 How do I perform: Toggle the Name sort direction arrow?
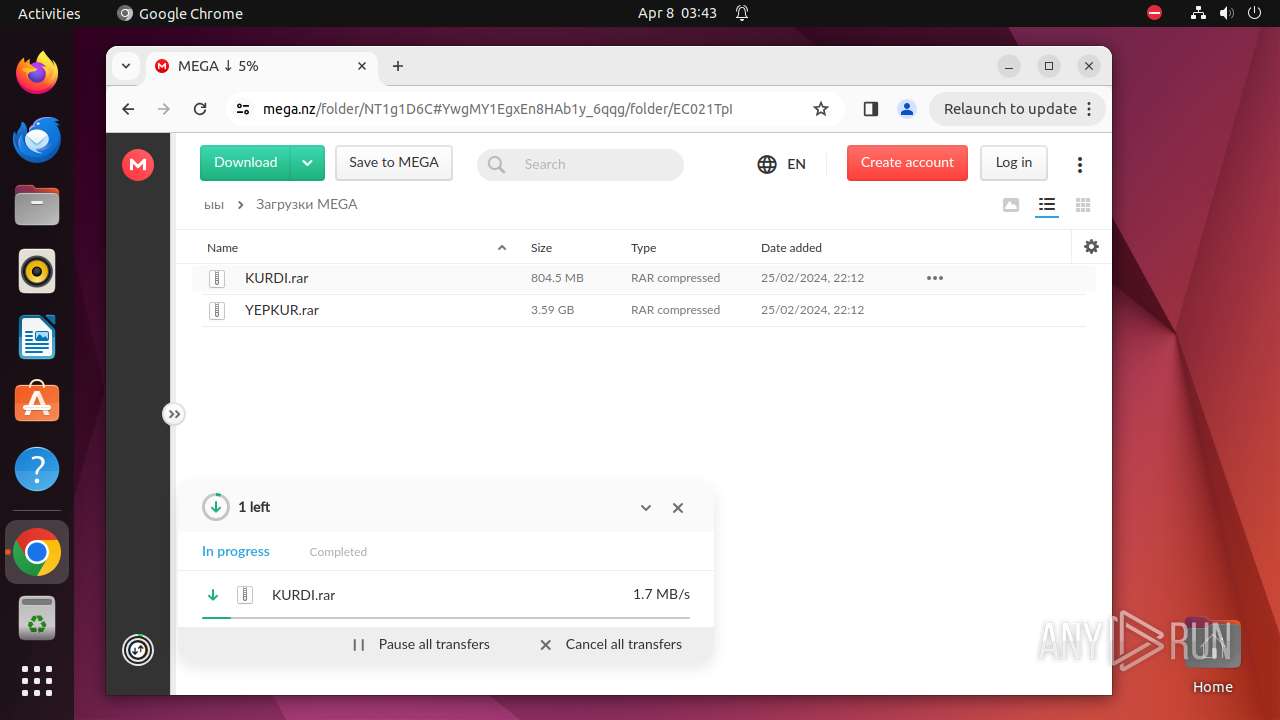[x=502, y=248]
